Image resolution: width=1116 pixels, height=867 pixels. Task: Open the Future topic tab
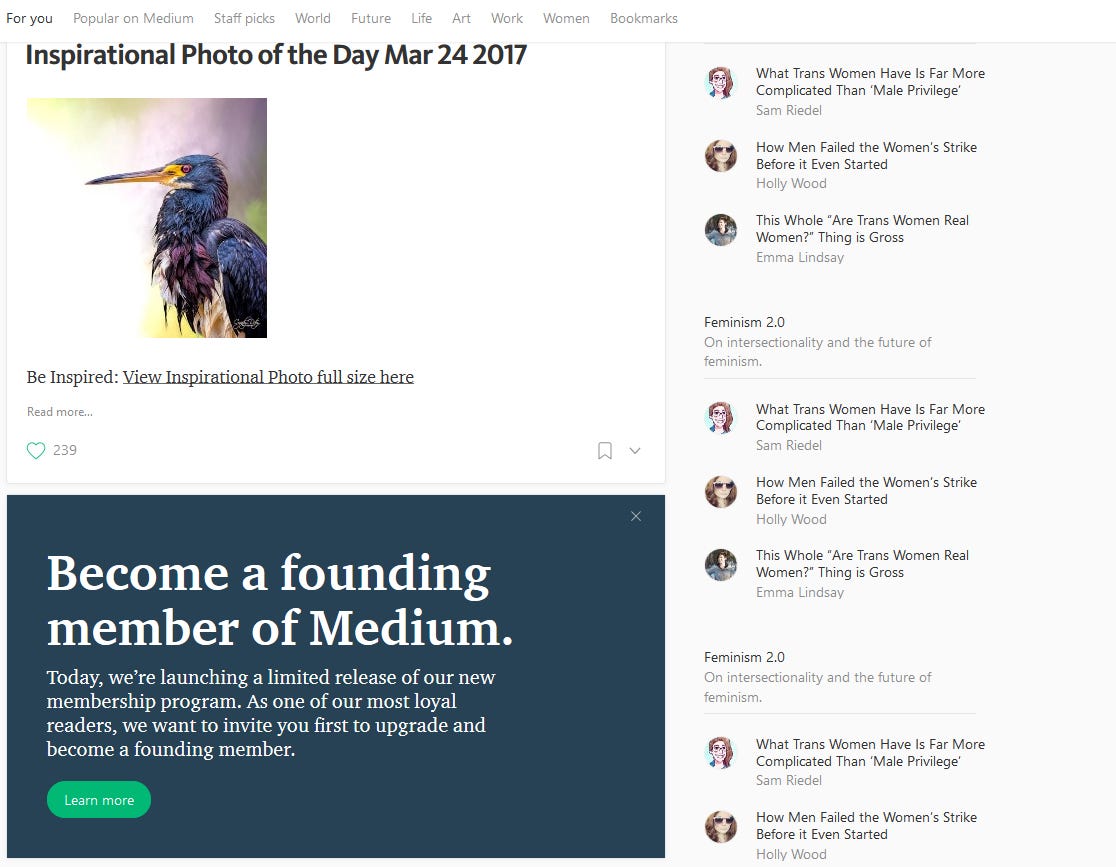click(371, 19)
